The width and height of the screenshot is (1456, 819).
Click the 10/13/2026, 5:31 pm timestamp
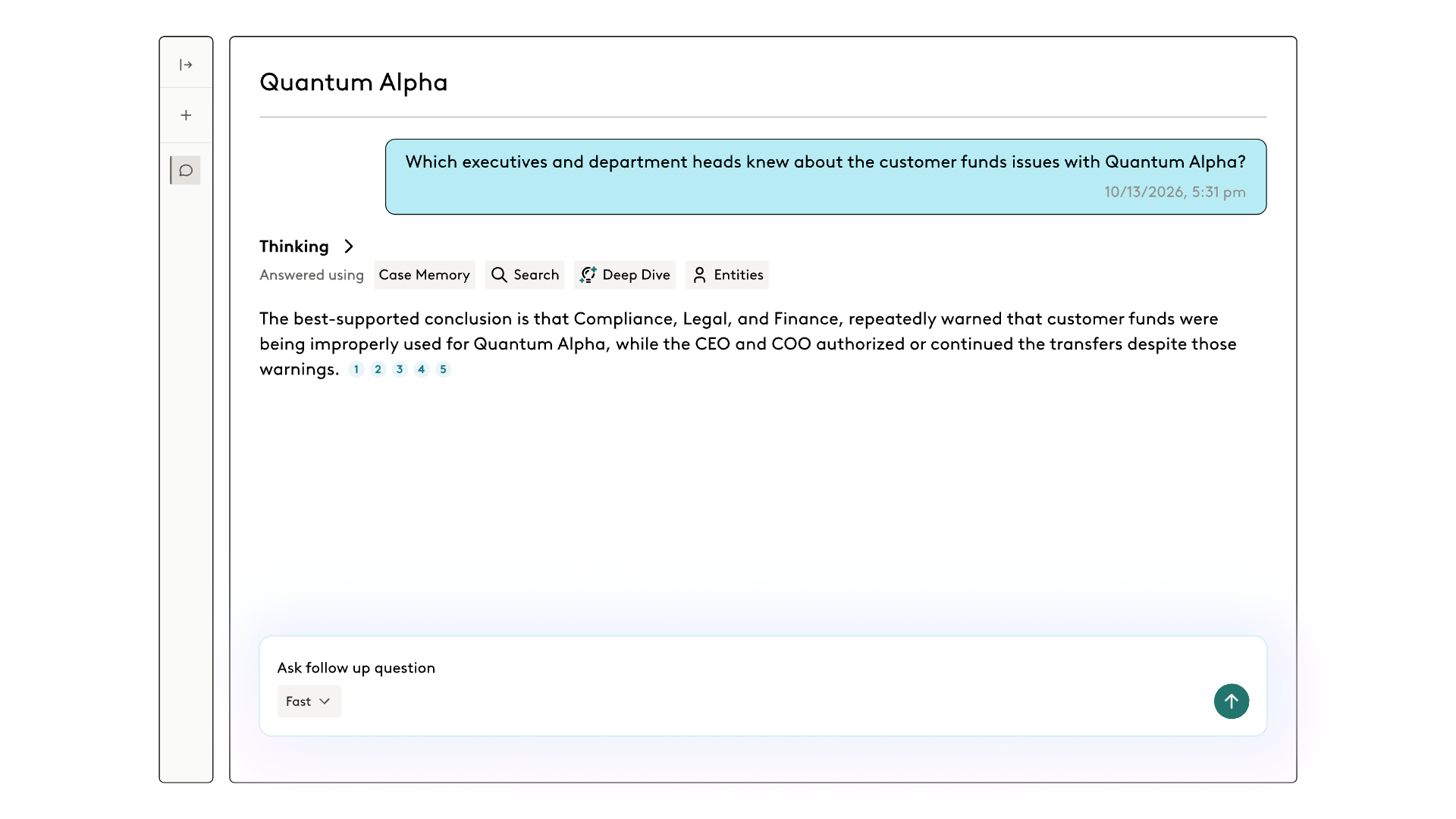coord(1175,192)
